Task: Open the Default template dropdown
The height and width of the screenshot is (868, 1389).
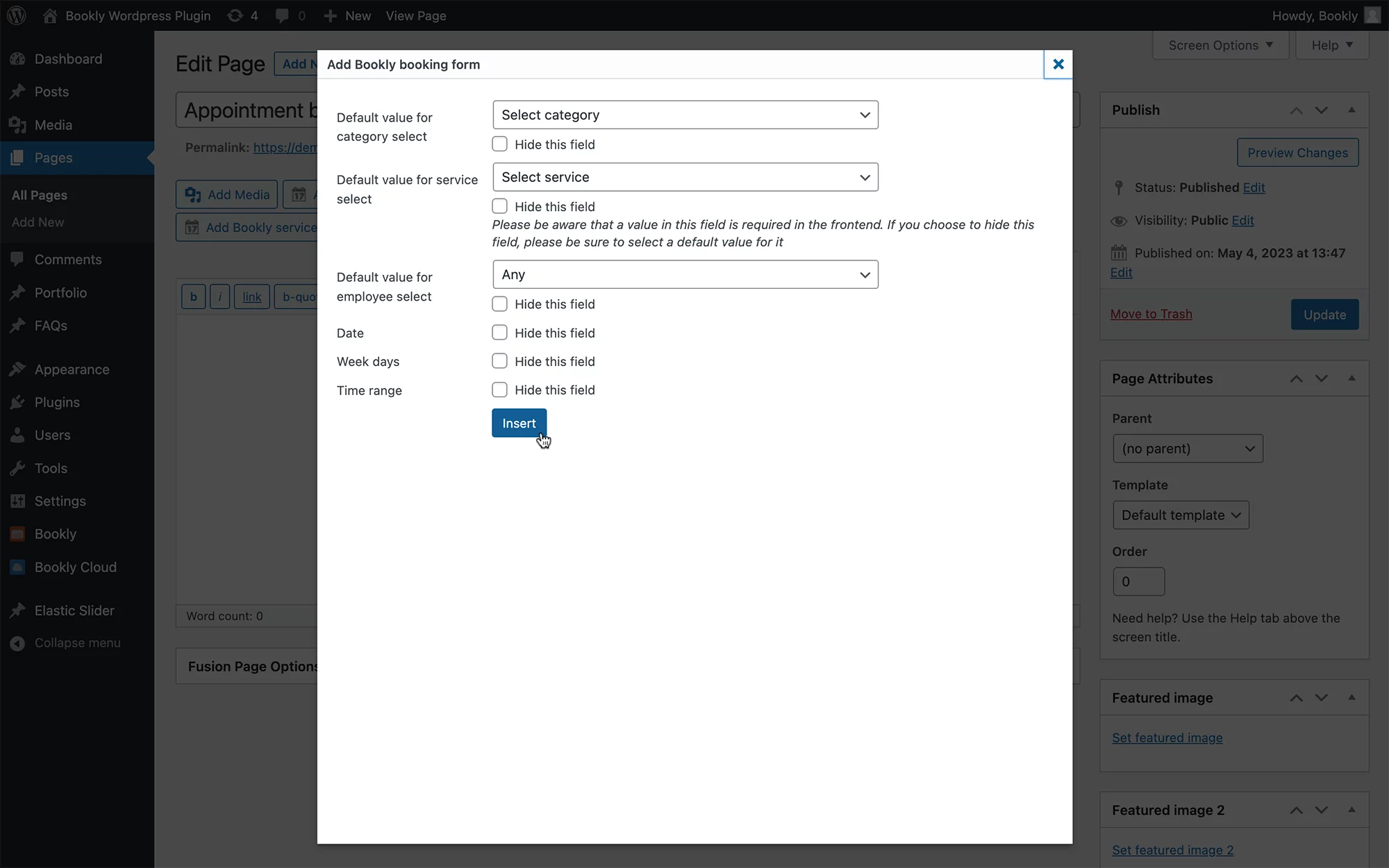Action: pos(1181,515)
